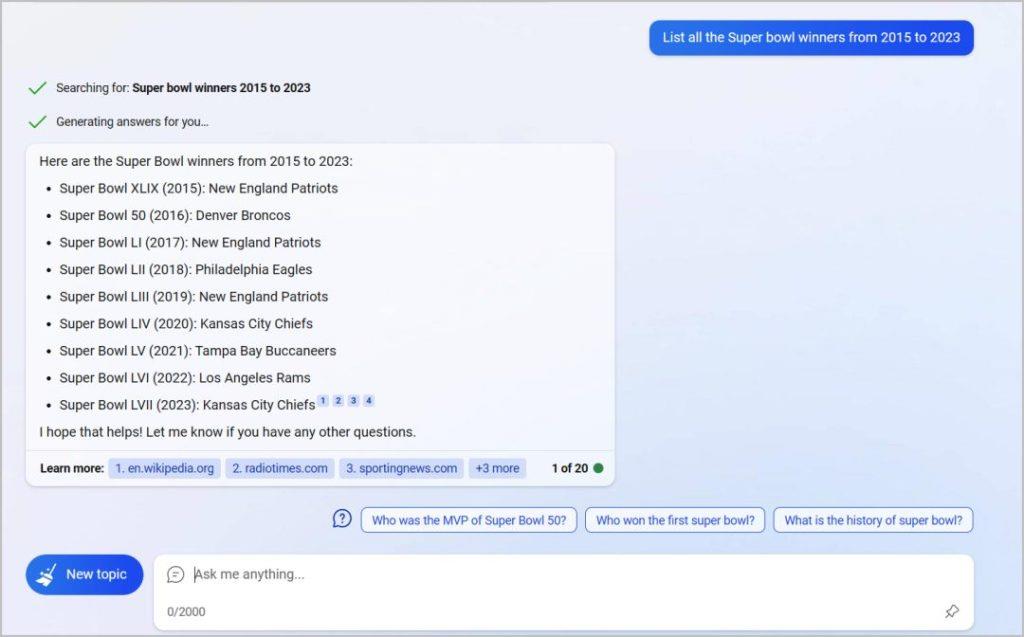
Task: Choose suggestion Who was the MVP of Super Bowl 50?
Action: click(x=469, y=520)
